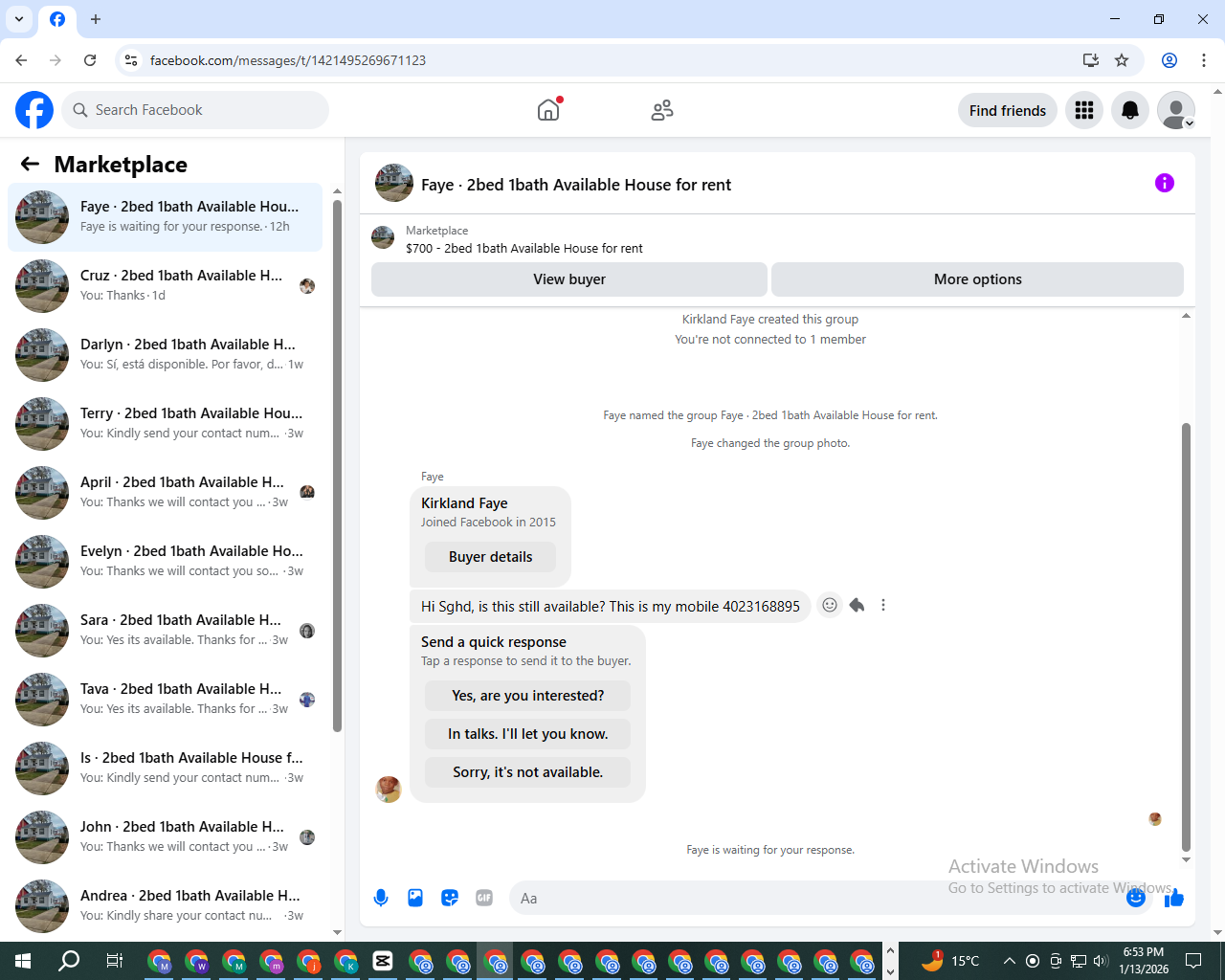Open Tava conversation in list
This screenshot has height=980, width=1225.
click(x=165, y=700)
